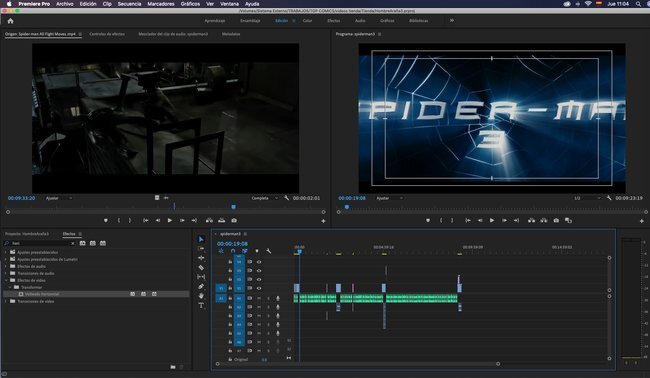This screenshot has width=650, height=378.
Task: Toggle A1 source patching button
Action: pyautogui.click(x=221, y=298)
